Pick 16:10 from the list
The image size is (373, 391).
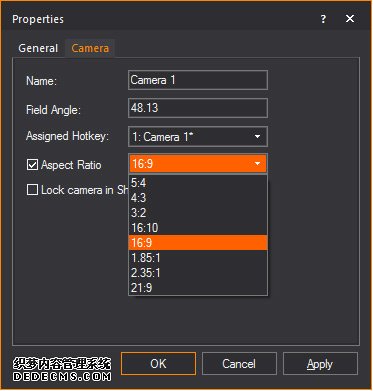coord(198,228)
